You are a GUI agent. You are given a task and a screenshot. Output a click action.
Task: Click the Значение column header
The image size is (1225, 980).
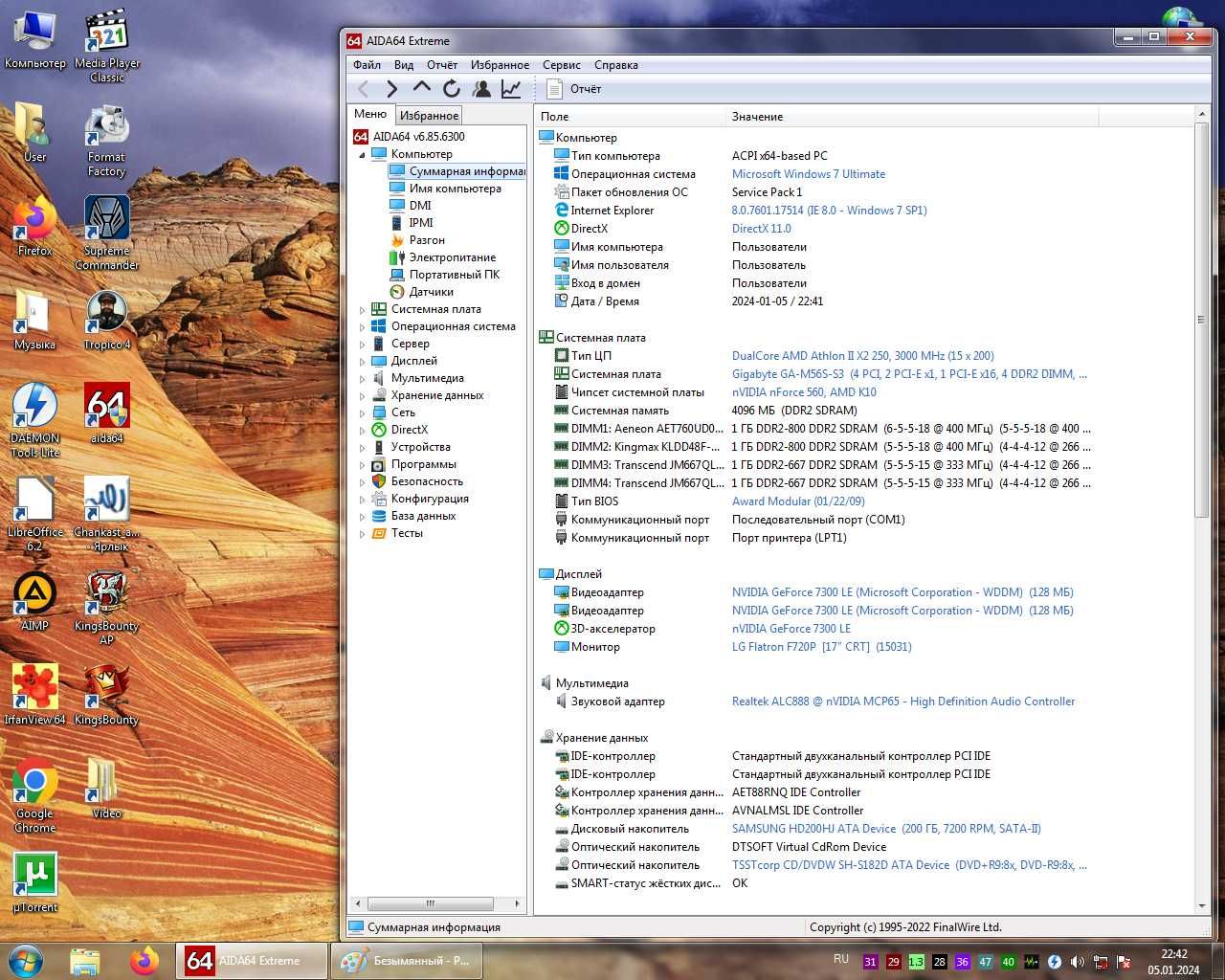(x=912, y=117)
